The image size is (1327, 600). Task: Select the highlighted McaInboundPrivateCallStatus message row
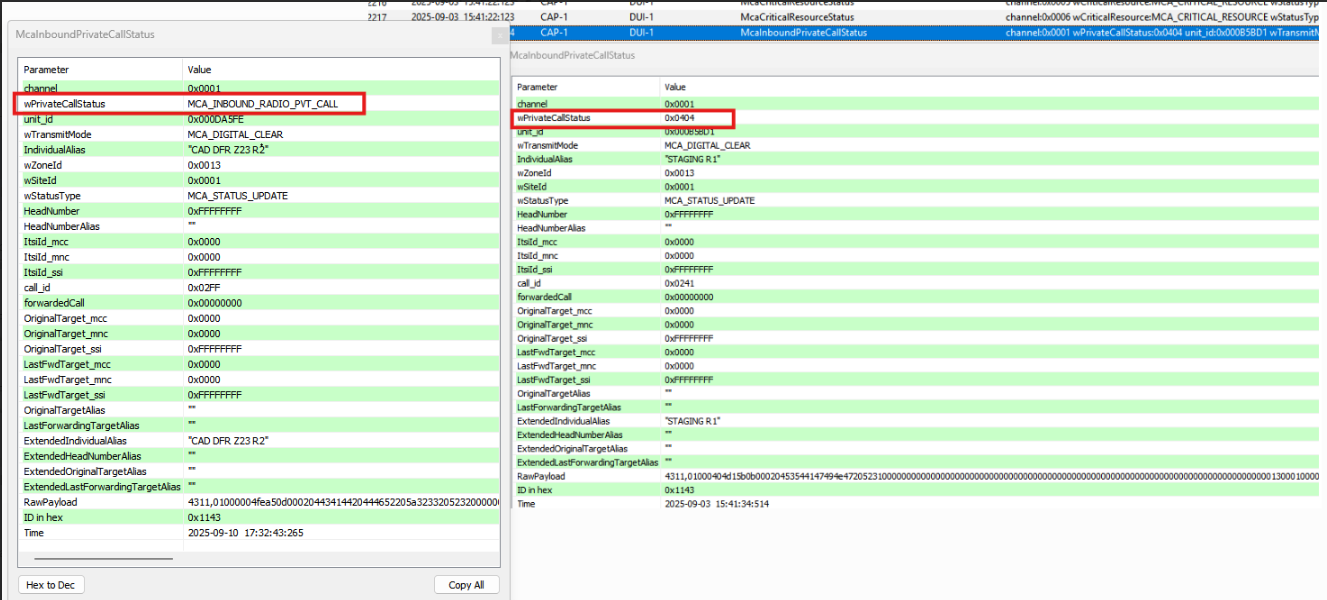click(x=918, y=32)
